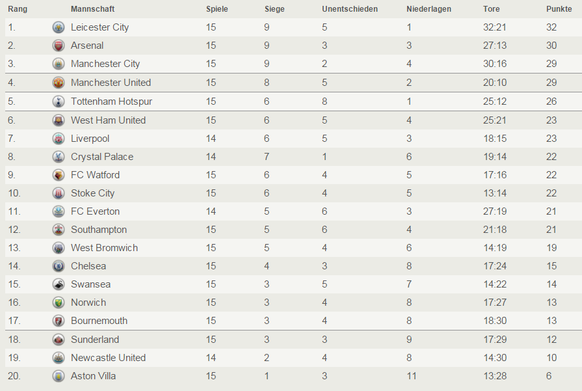Viewport: 582px width, 391px height.
Task: Click the Mannschaft column header
Action: coord(92,9)
